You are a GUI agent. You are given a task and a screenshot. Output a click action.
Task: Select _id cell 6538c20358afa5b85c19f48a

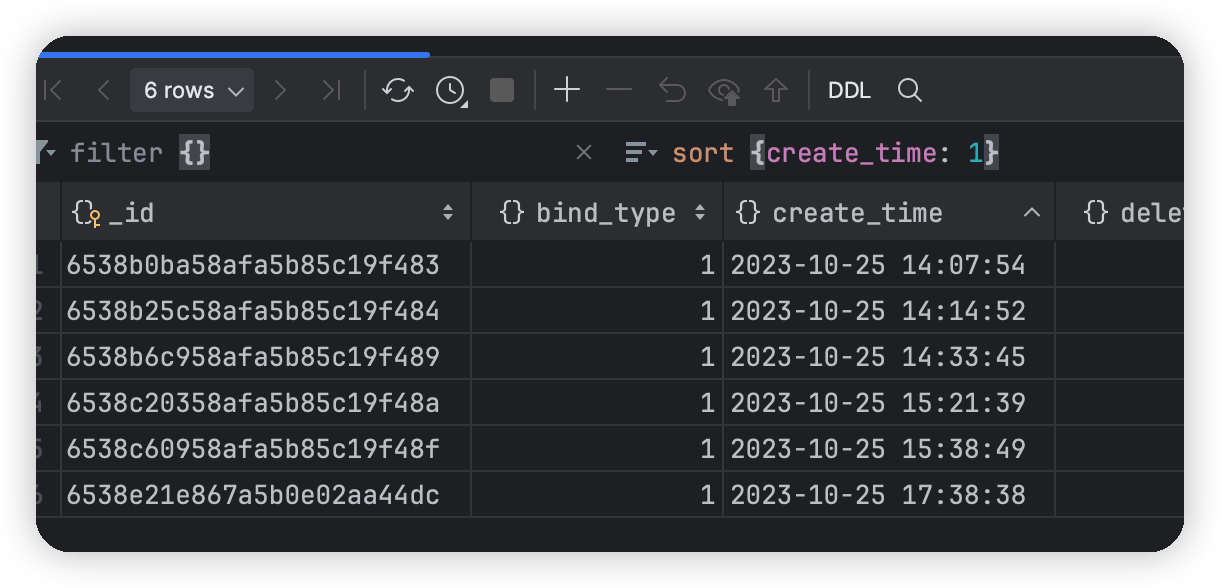coord(266,403)
